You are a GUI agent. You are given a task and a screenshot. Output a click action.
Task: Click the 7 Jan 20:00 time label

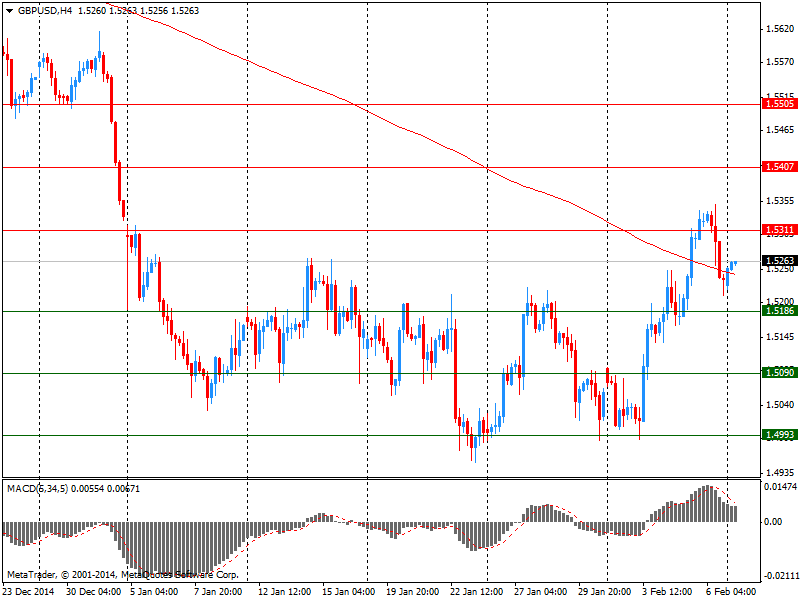tap(218, 592)
